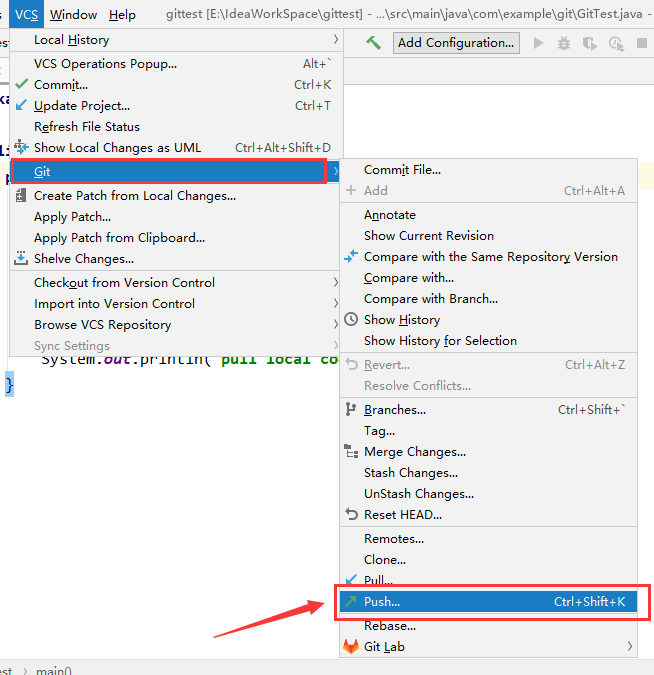The width and height of the screenshot is (654, 675).
Task: Click the blue arrow icon beside Update Project
Action: point(21,105)
